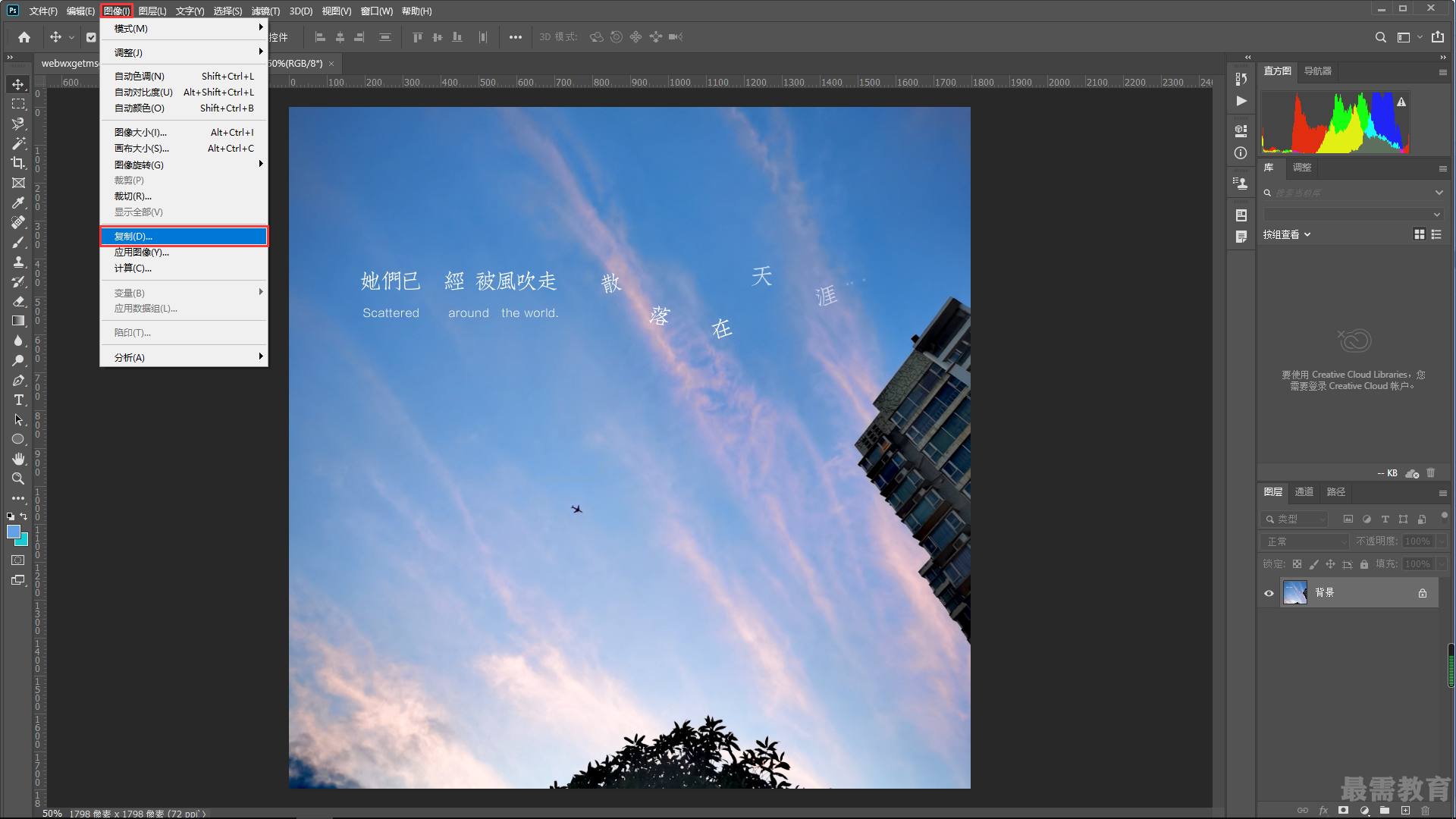Toggle lock image pixels brush icon

click(x=1313, y=564)
